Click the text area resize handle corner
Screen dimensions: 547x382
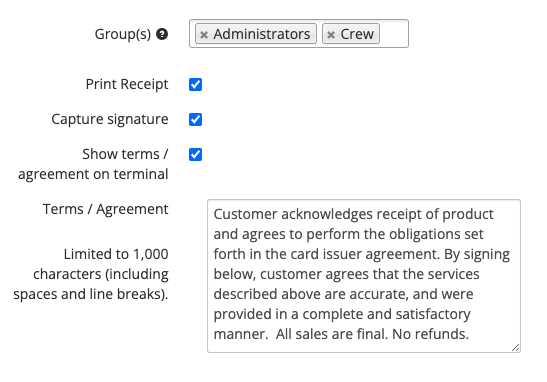coord(516,347)
